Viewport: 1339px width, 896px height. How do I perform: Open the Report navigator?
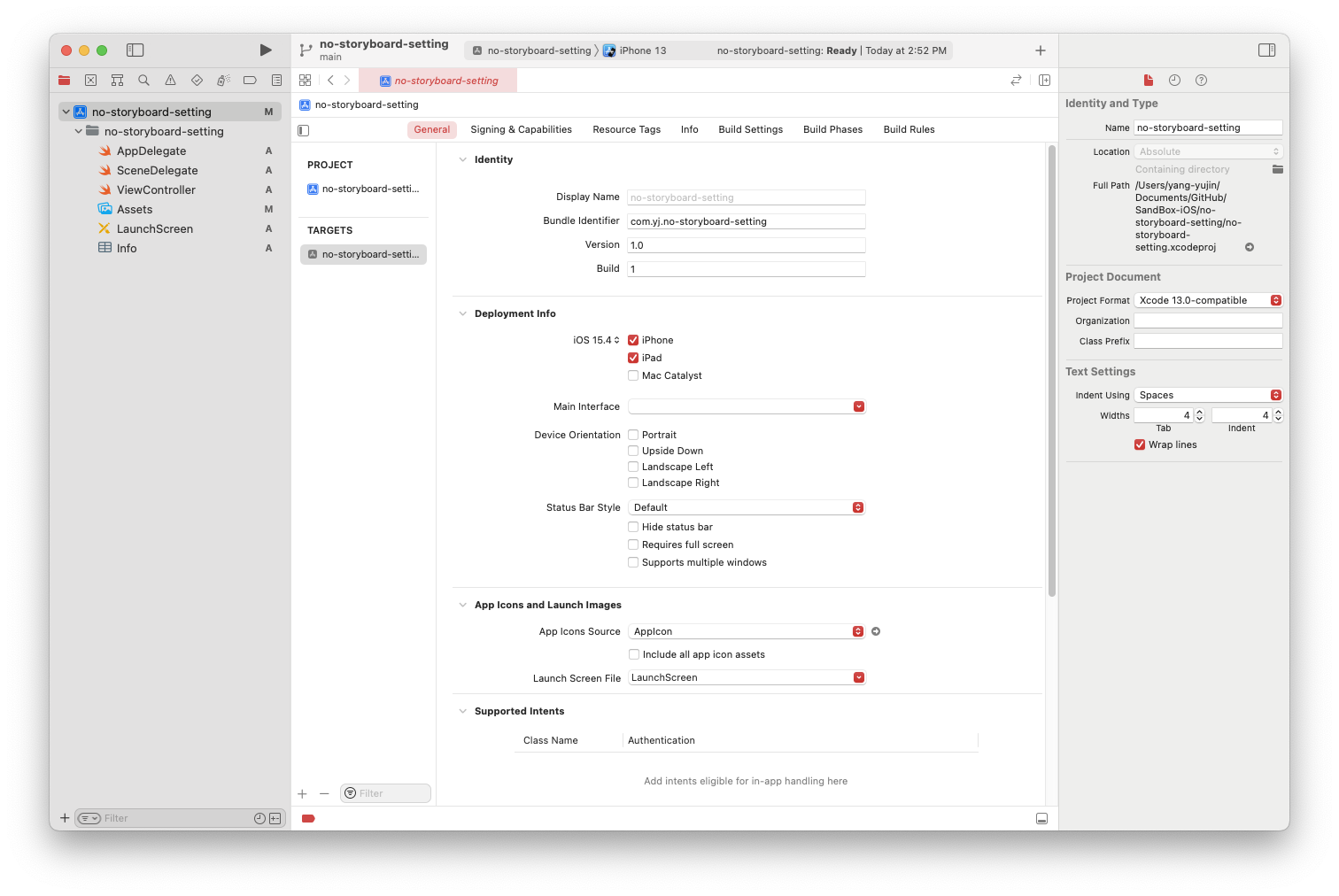click(276, 81)
